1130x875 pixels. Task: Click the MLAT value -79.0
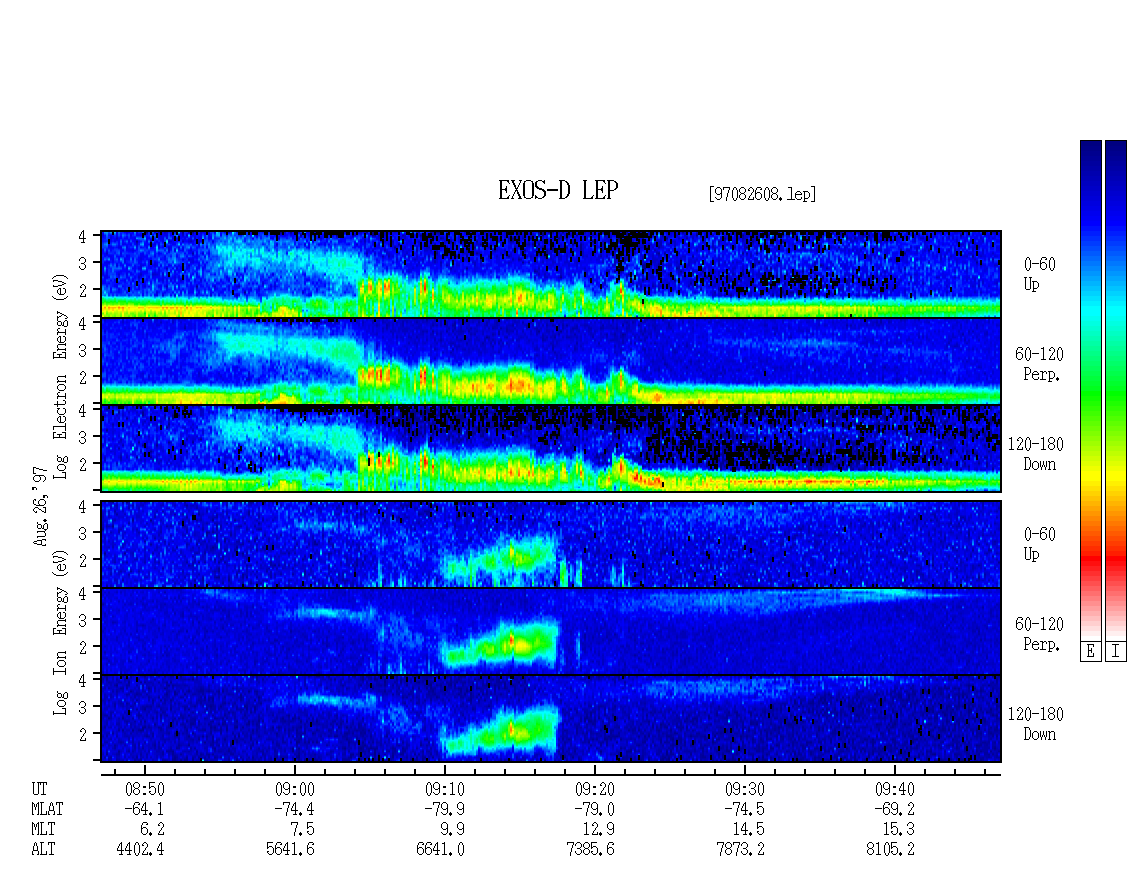pos(595,809)
